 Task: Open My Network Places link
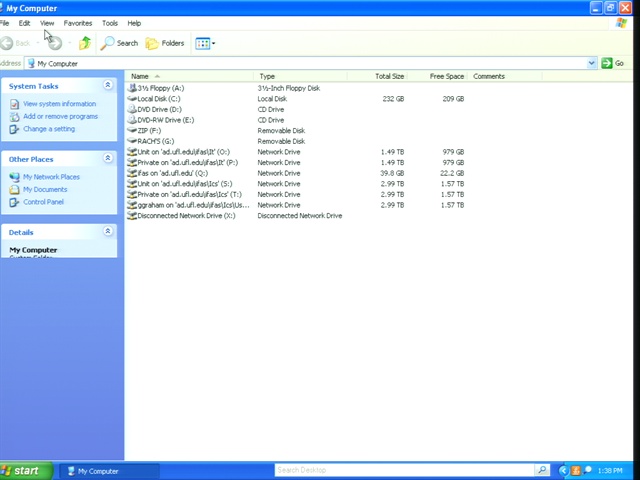tap(51, 177)
